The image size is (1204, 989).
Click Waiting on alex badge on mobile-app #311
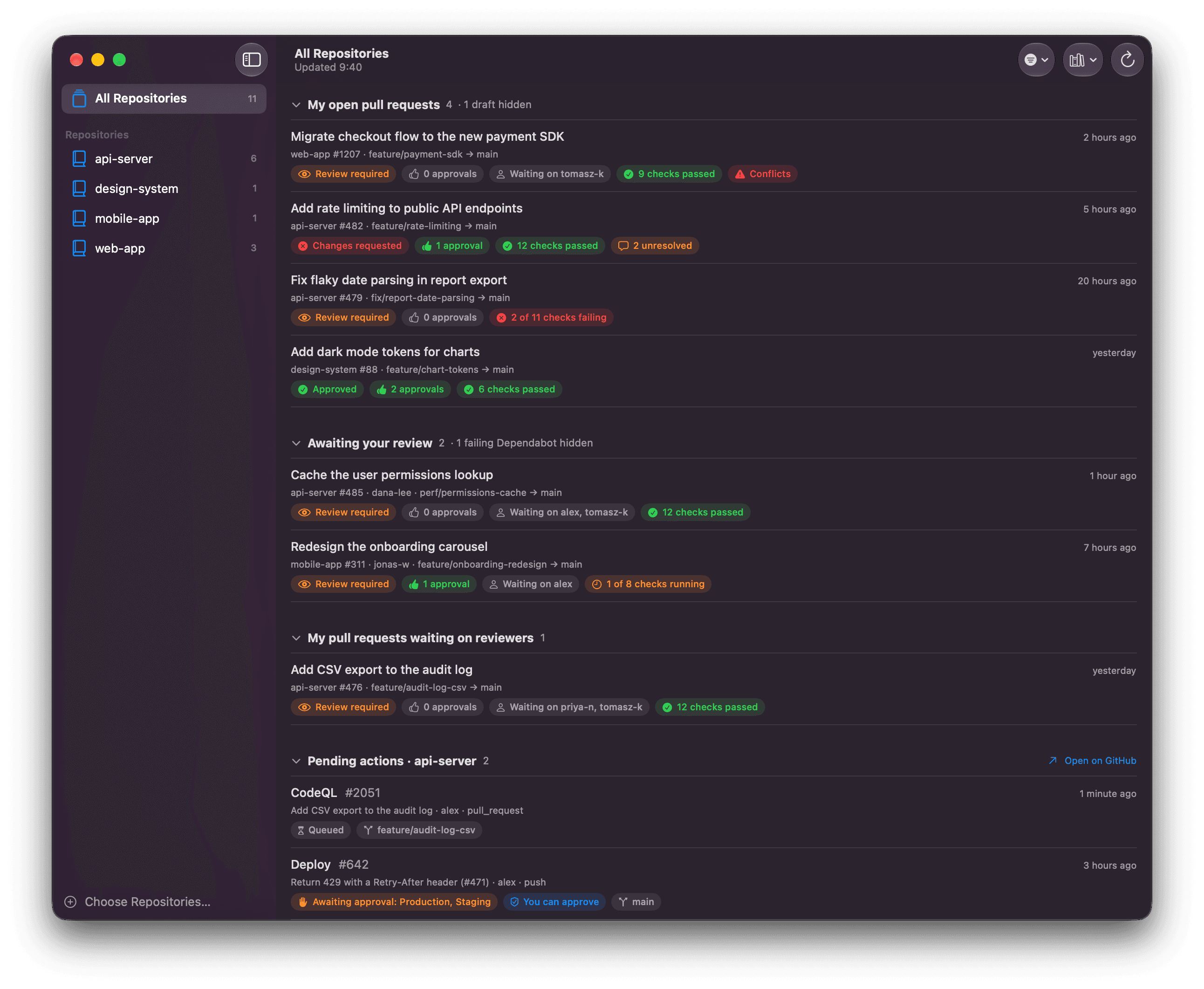click(x=531, y=584)
